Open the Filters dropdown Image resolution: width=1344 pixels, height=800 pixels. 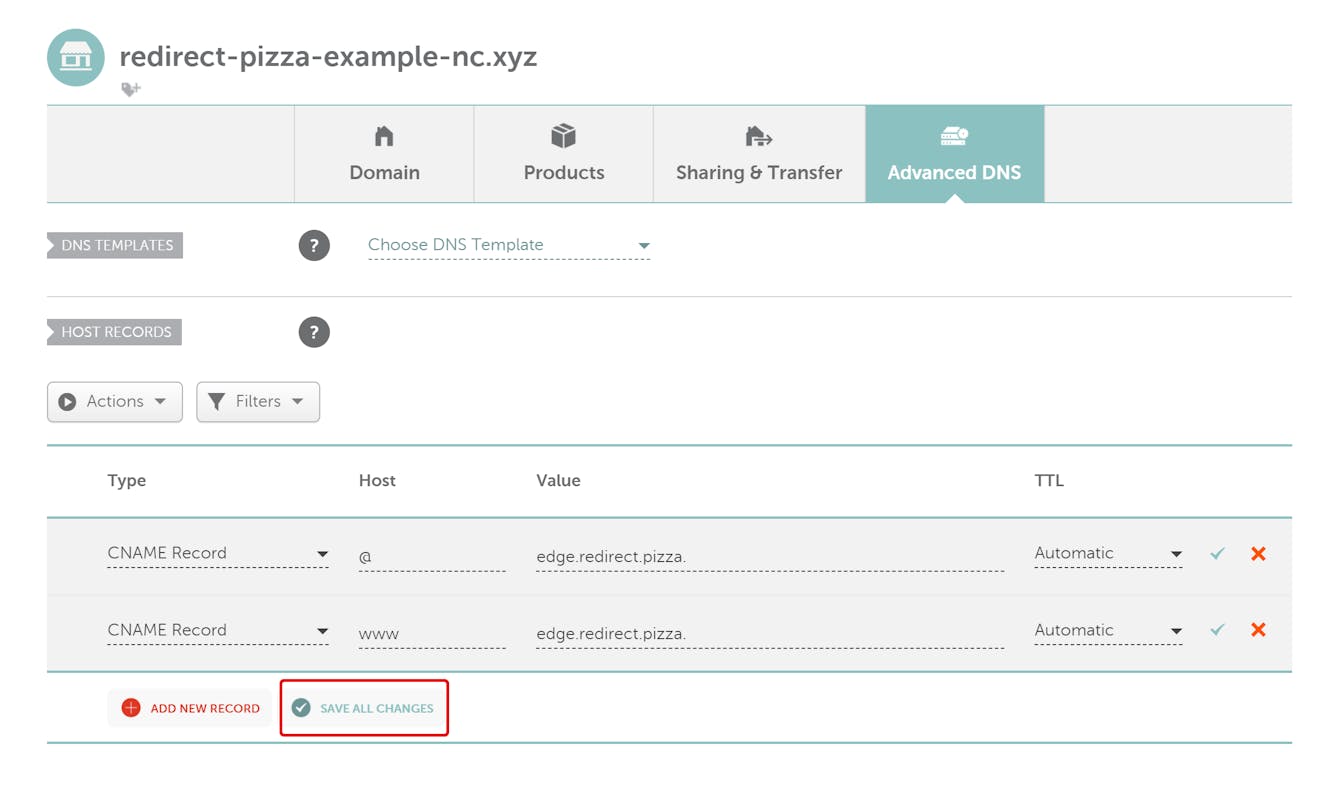tap(258, 401)
